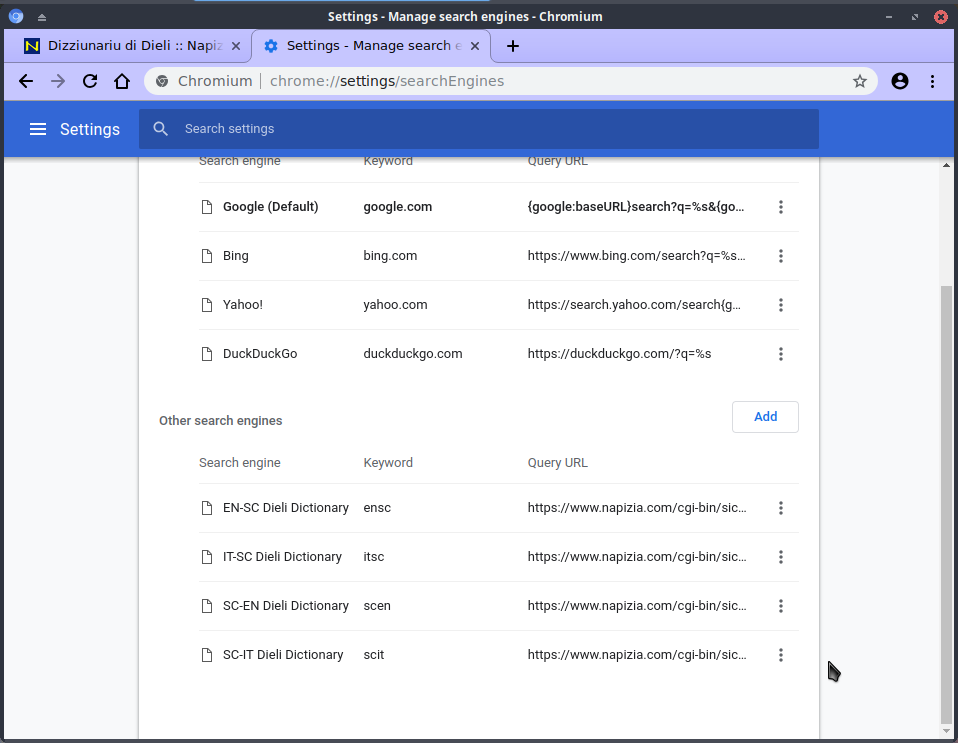This screenshot has height=743, width=958.
Task: Open a new tab with the plus button
Action: pyautogui.click(x=513, y=46)
